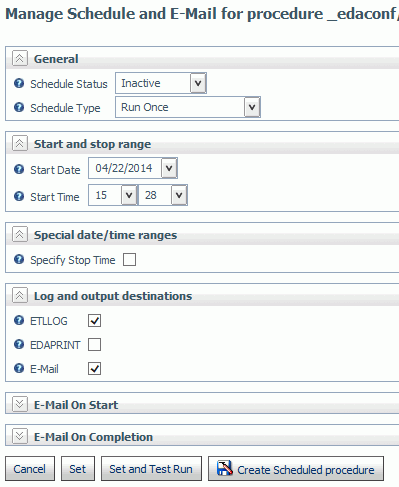Click help icon beside Schedule Status

click(19, 83)
